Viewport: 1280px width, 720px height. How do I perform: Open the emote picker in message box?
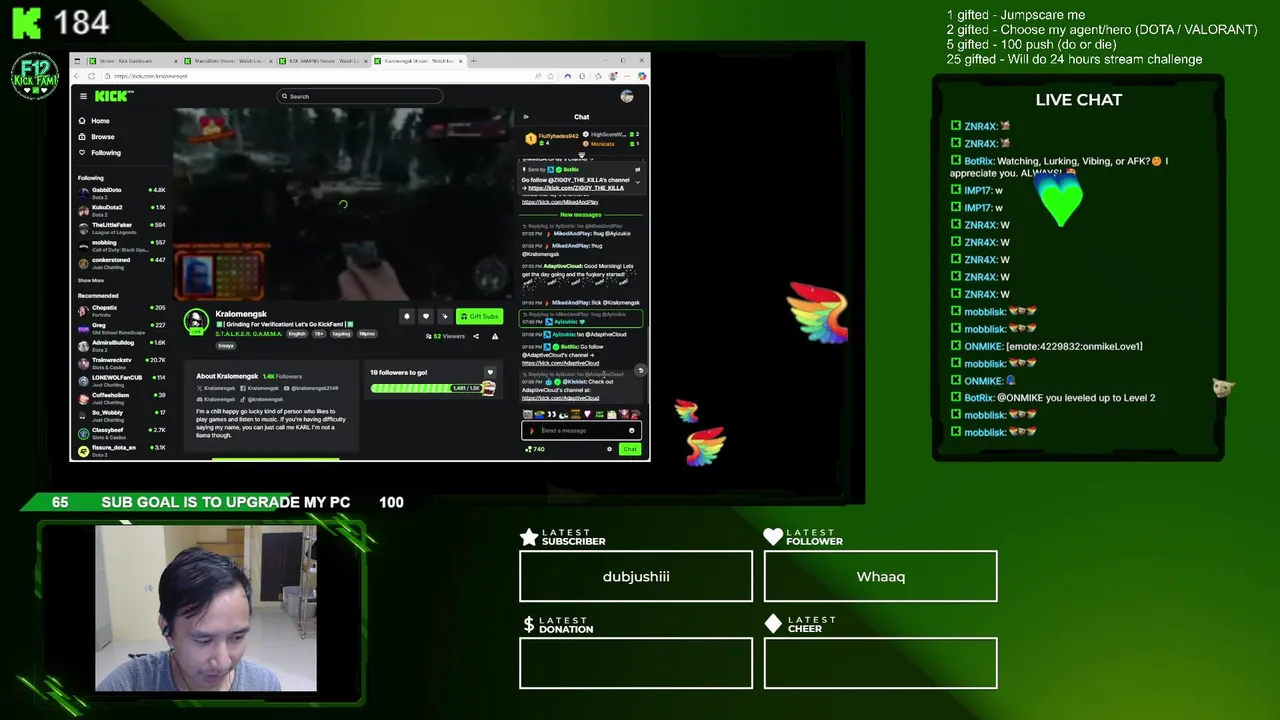[x=631, y=431]
